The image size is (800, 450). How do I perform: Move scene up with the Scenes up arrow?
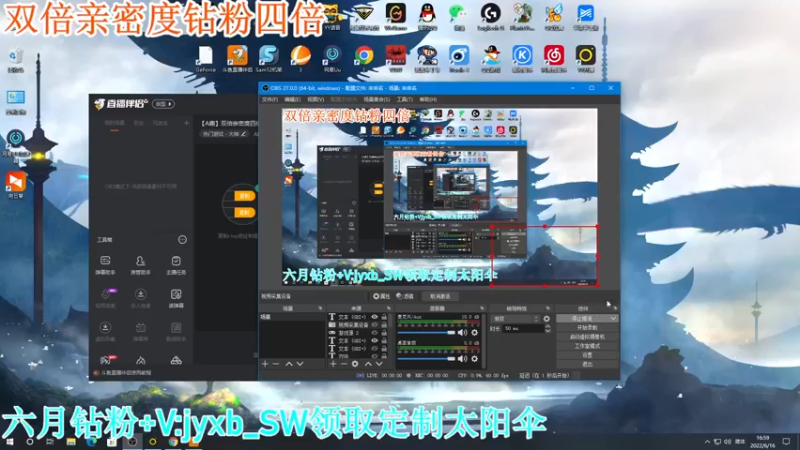click(x=289, y=364)
